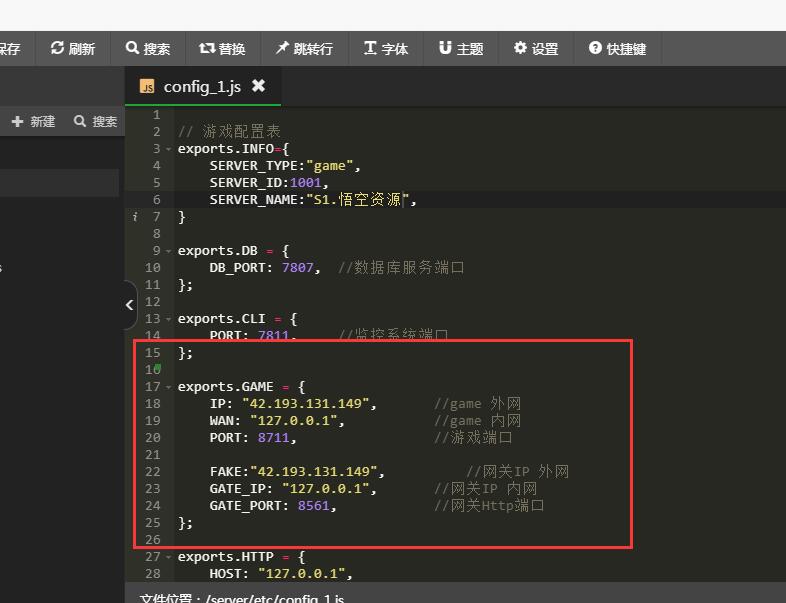Open the 主题 theme picker

(x=460, y=48)
